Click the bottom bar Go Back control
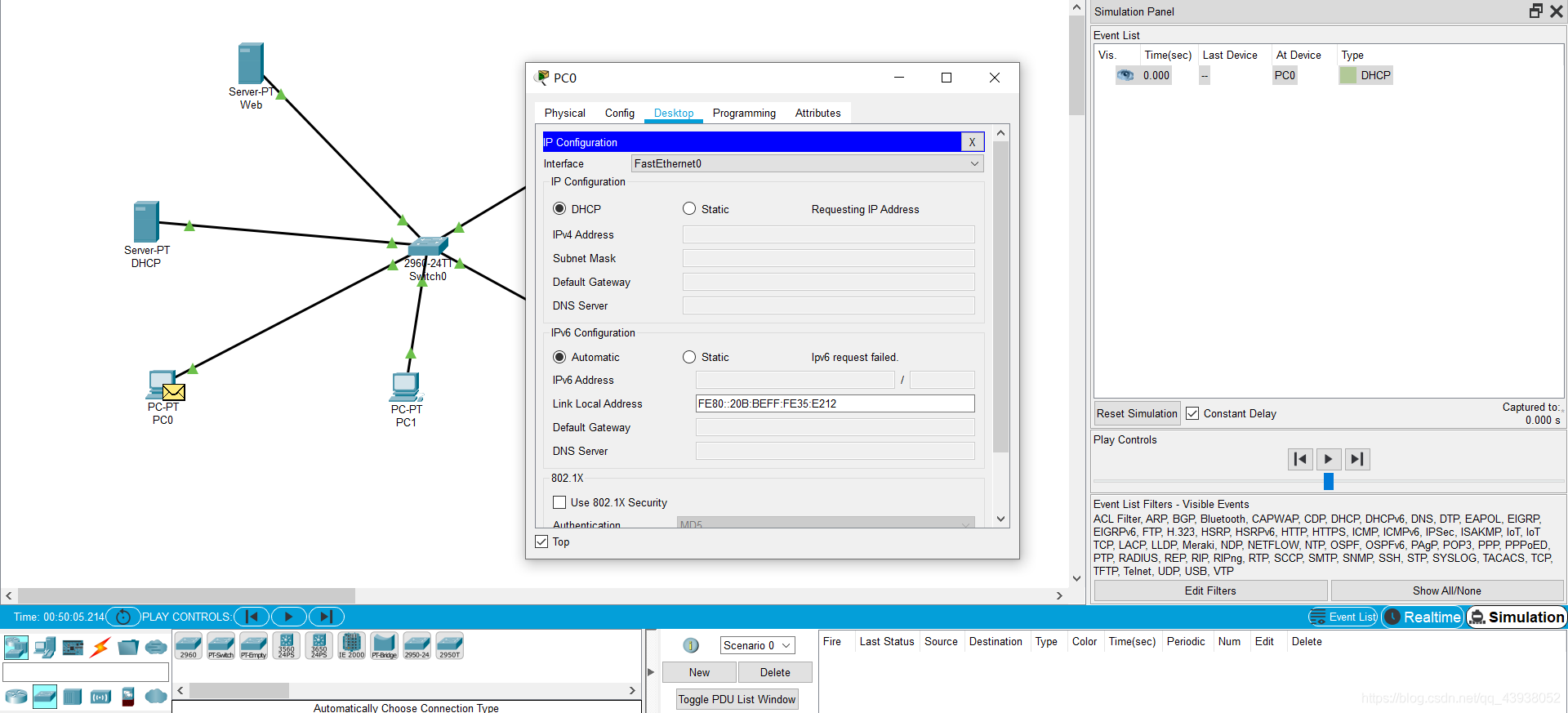 pyautogui.click(x=252, y=617)
